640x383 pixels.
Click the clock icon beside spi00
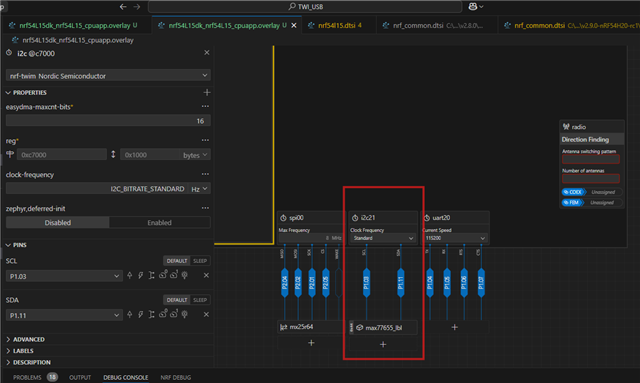(283, 218)
